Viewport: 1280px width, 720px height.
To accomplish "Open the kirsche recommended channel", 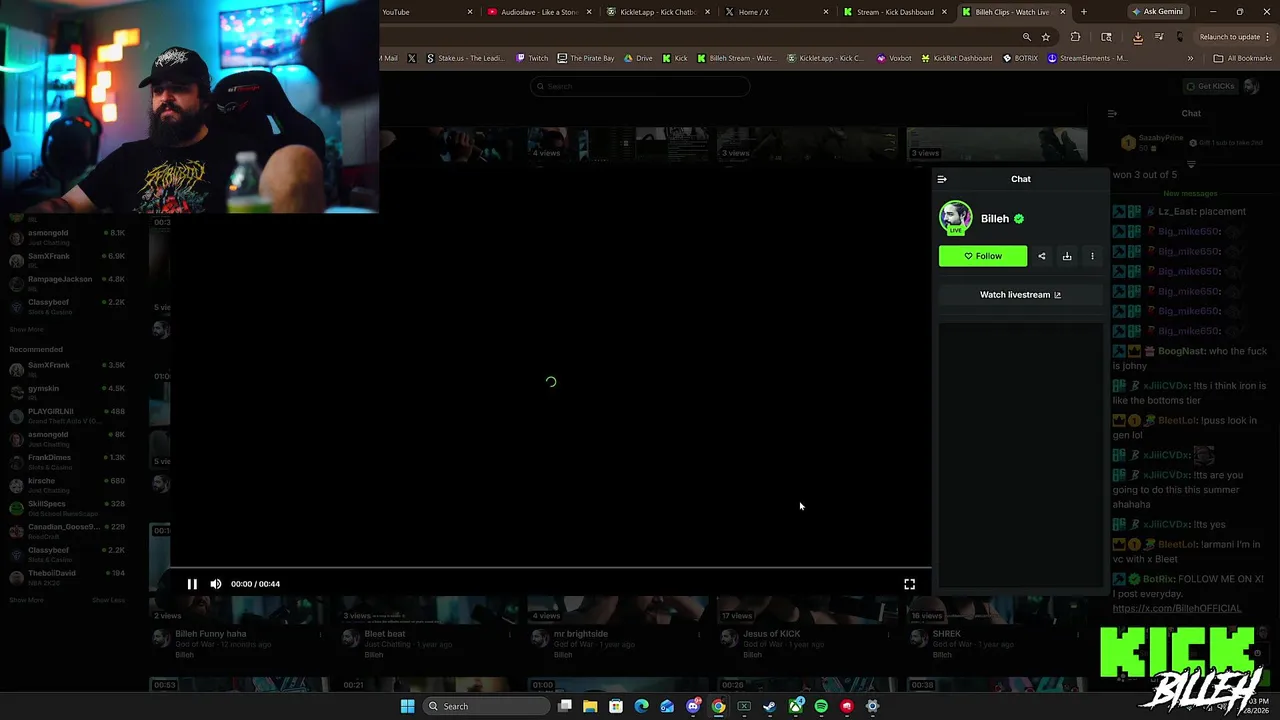I will 68,484.
